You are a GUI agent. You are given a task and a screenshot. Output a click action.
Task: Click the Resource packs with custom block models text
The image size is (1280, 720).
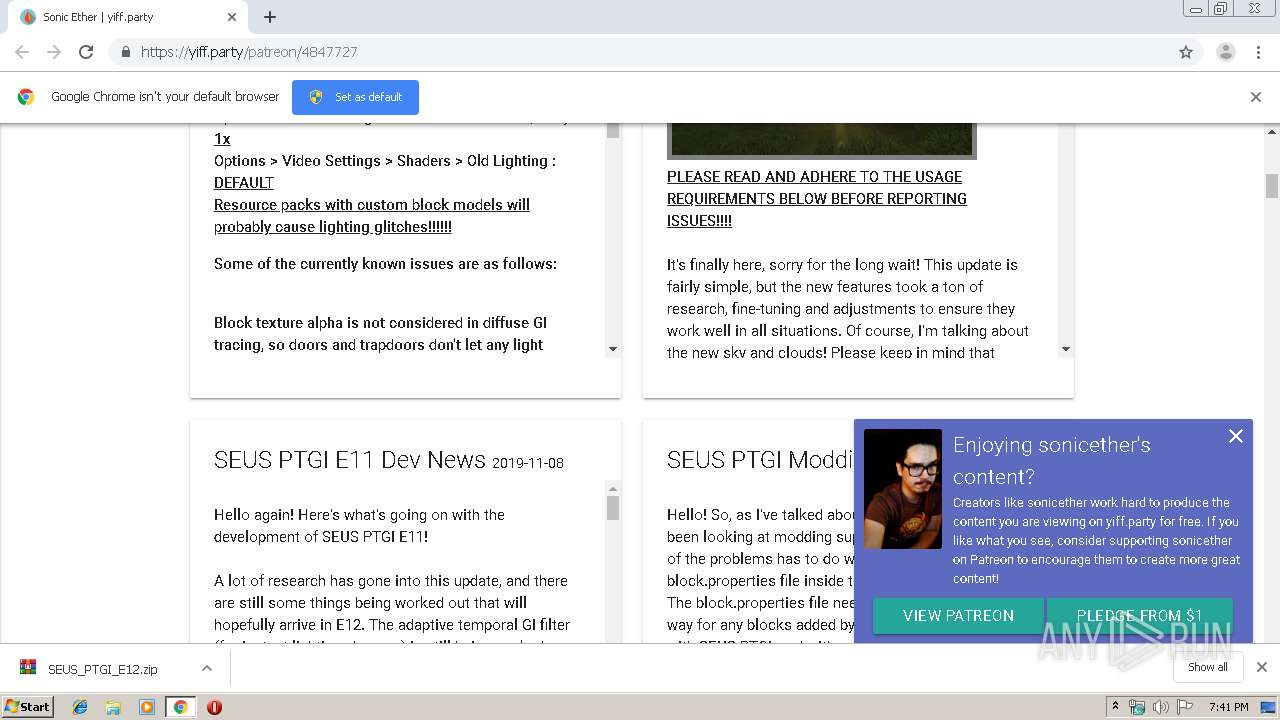pos(372,215)
